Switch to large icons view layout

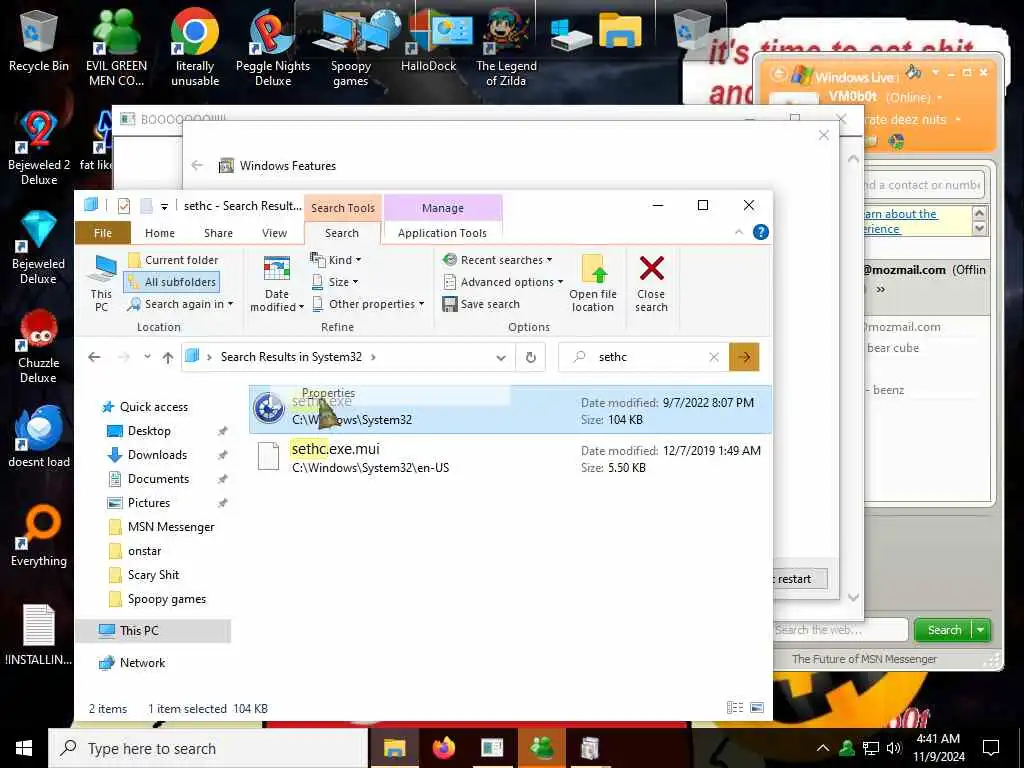(x=757, y=707)
